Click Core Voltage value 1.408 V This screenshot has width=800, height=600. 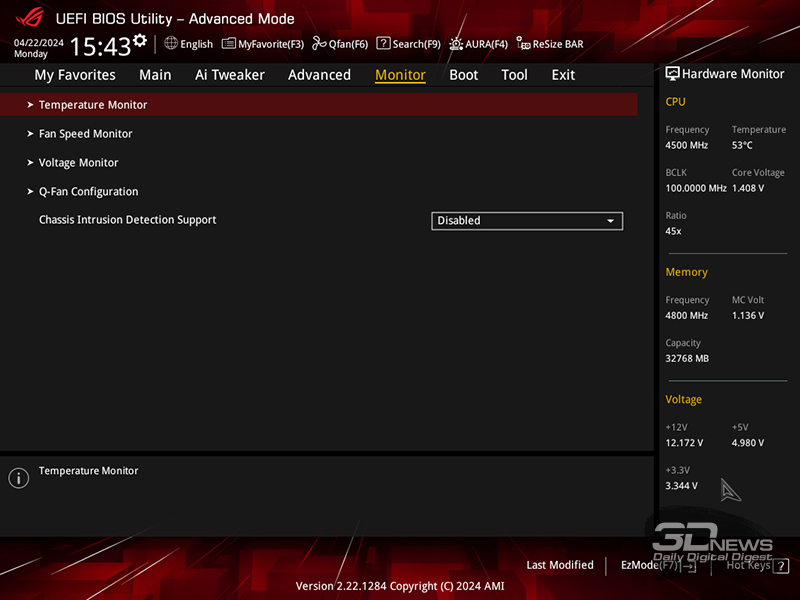(x=747, y=188)
